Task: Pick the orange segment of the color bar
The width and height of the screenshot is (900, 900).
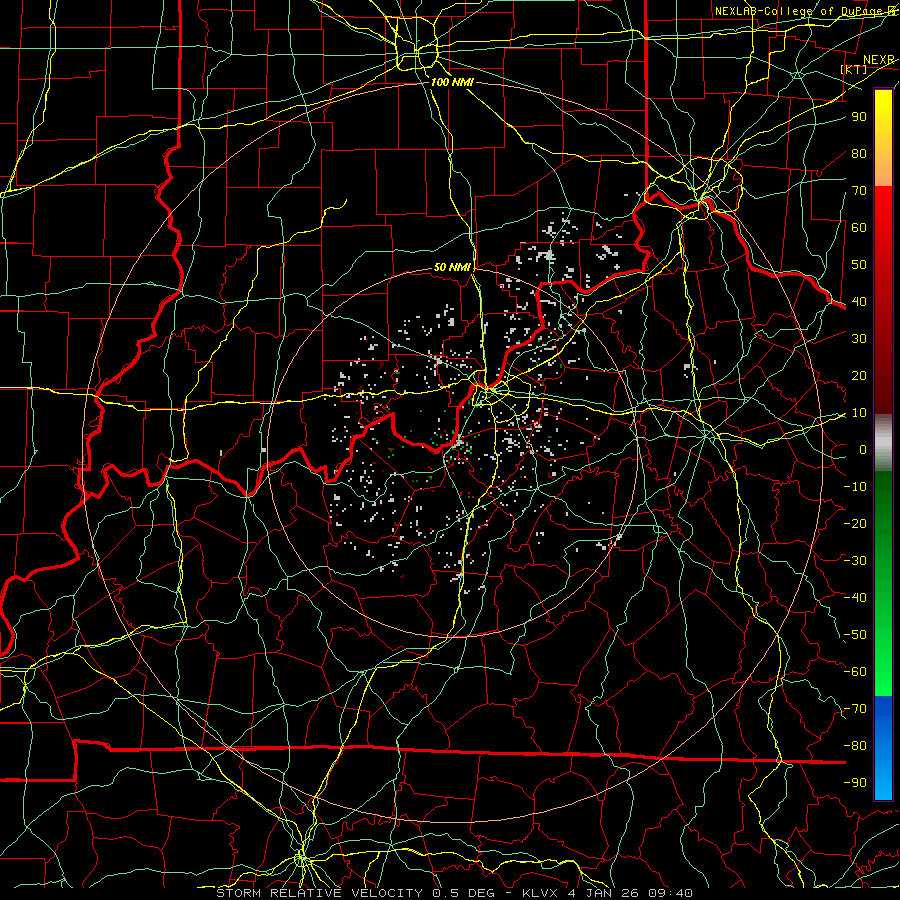Action: 883,164
